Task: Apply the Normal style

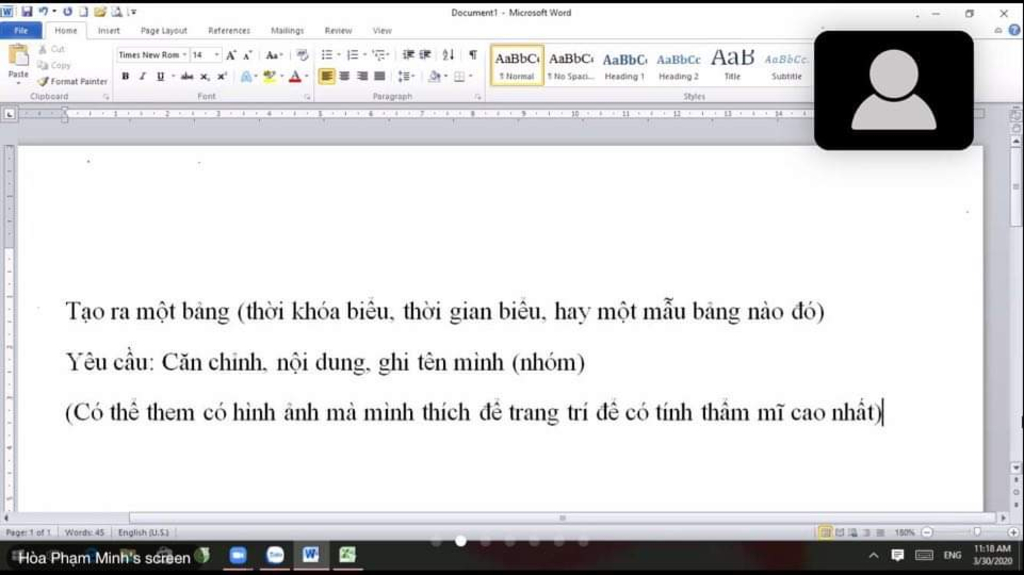Action: click(517, 65)
